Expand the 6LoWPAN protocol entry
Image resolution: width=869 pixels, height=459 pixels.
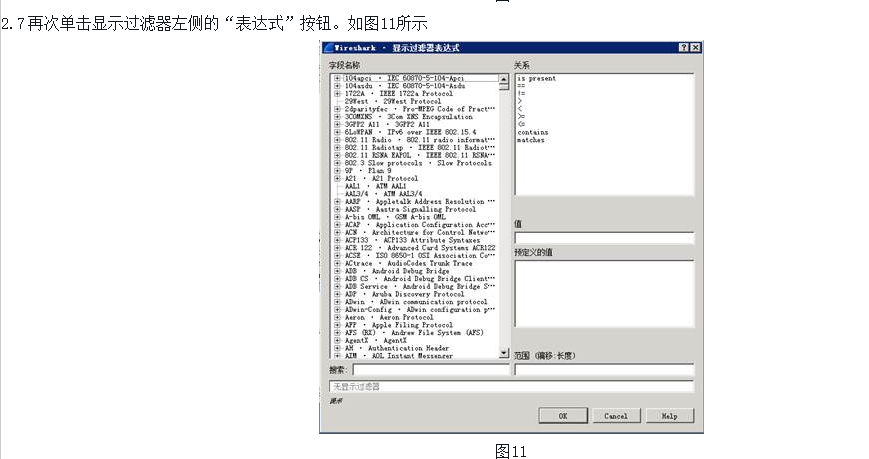(337, 132)
